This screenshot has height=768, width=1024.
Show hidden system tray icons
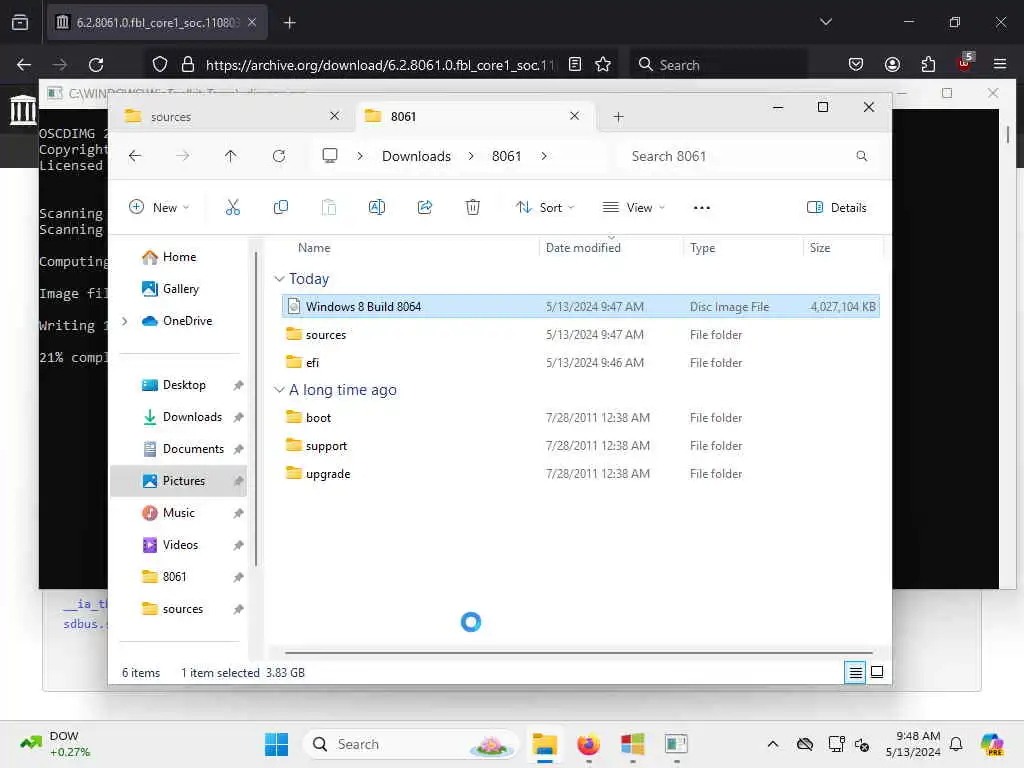click(773, 744)
